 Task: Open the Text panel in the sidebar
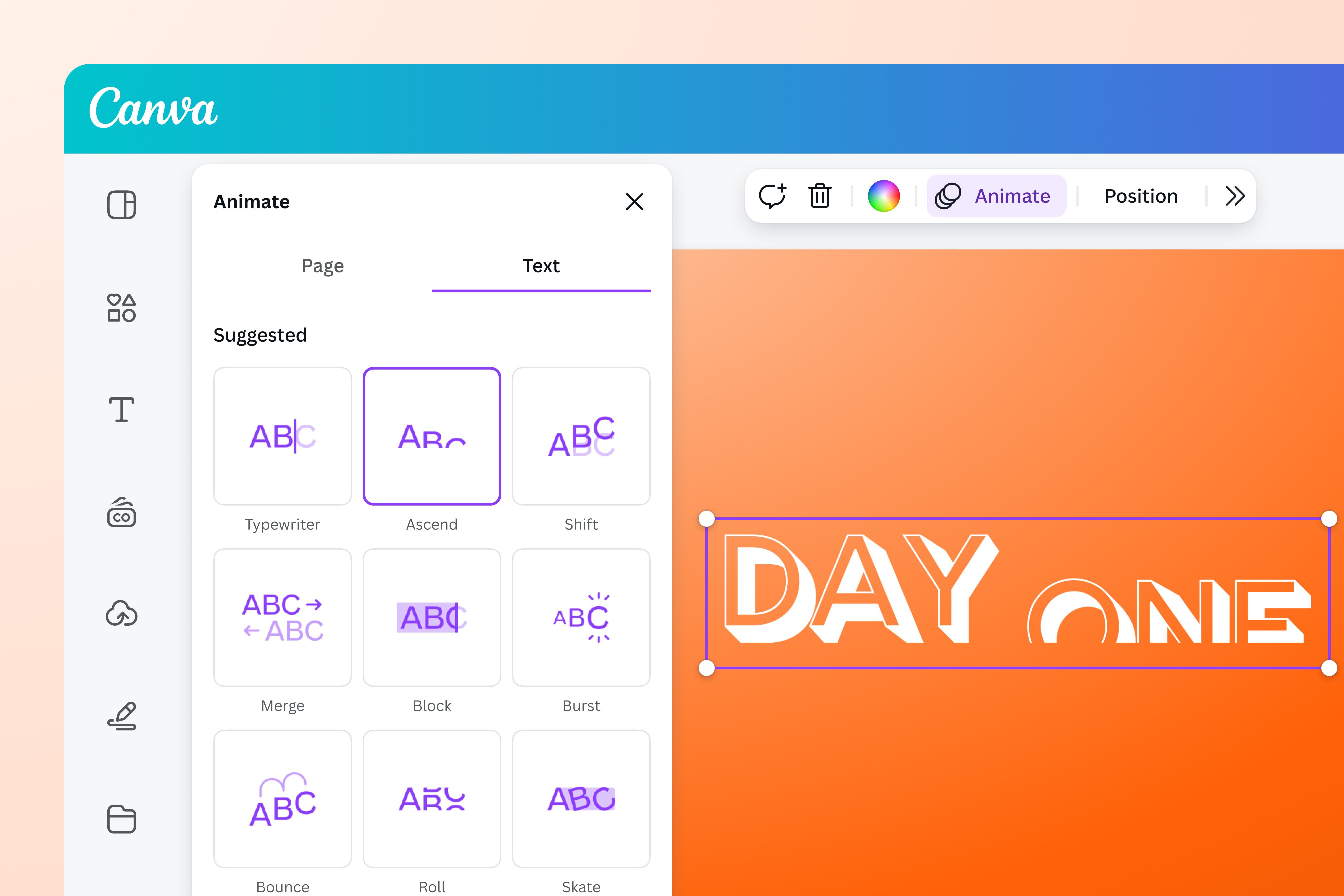(x=121, y=408)
